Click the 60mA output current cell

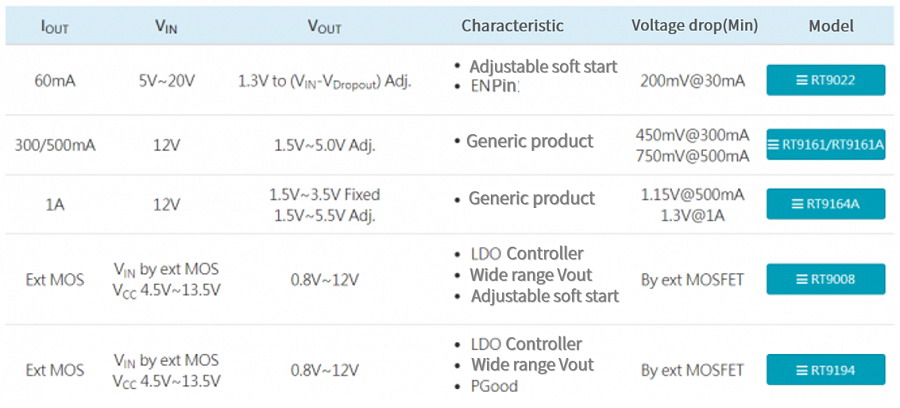pyautogui.click(x=55, y=81)
